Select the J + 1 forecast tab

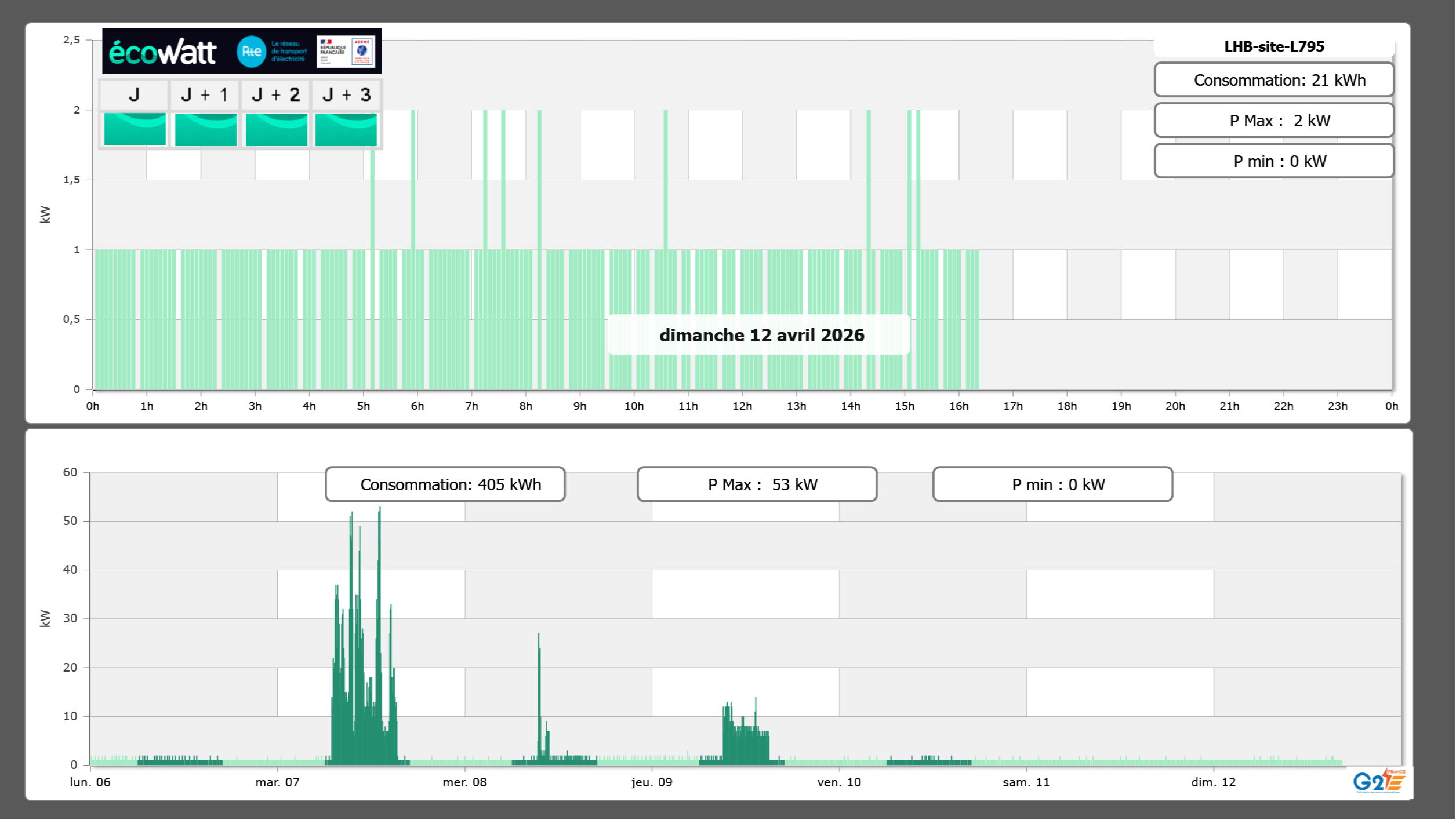(x=205, y=94)
